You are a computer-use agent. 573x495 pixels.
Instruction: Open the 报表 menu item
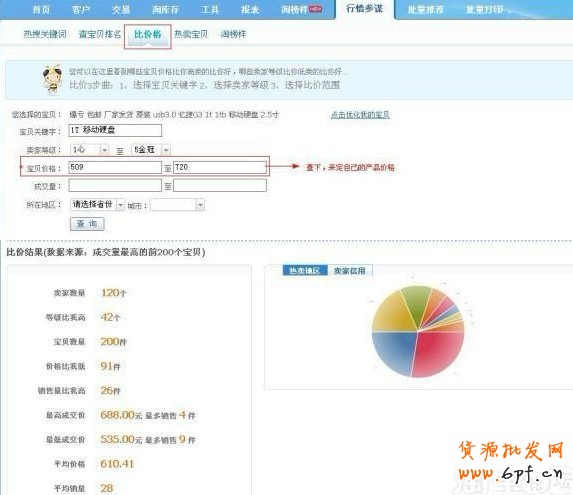pyautogui.click(x=250, y=9)
